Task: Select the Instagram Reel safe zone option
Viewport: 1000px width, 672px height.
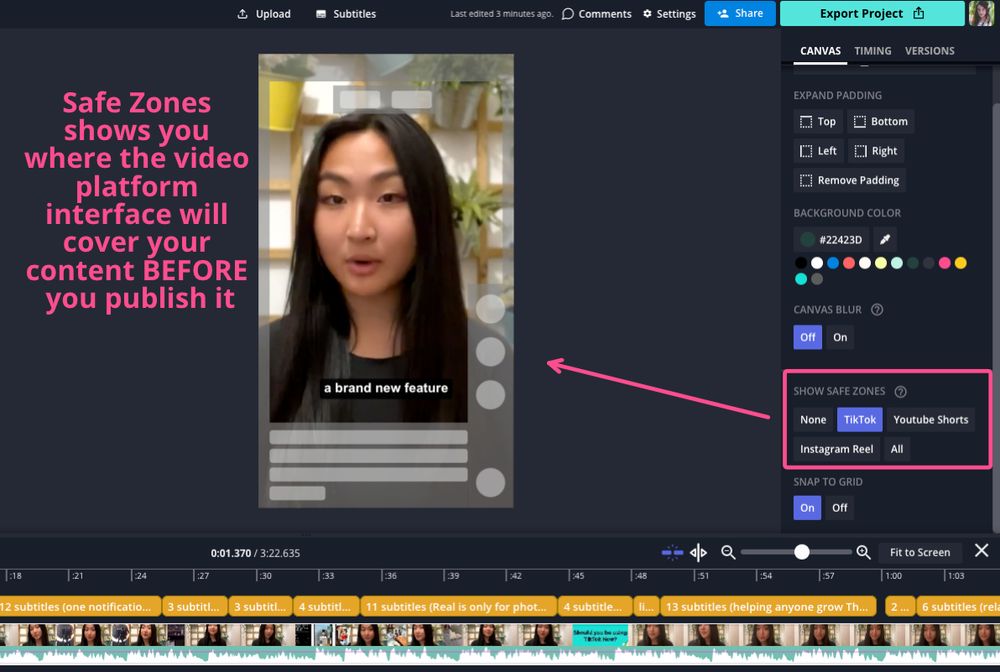Action: pyautogui.click(x=835, y=449)
